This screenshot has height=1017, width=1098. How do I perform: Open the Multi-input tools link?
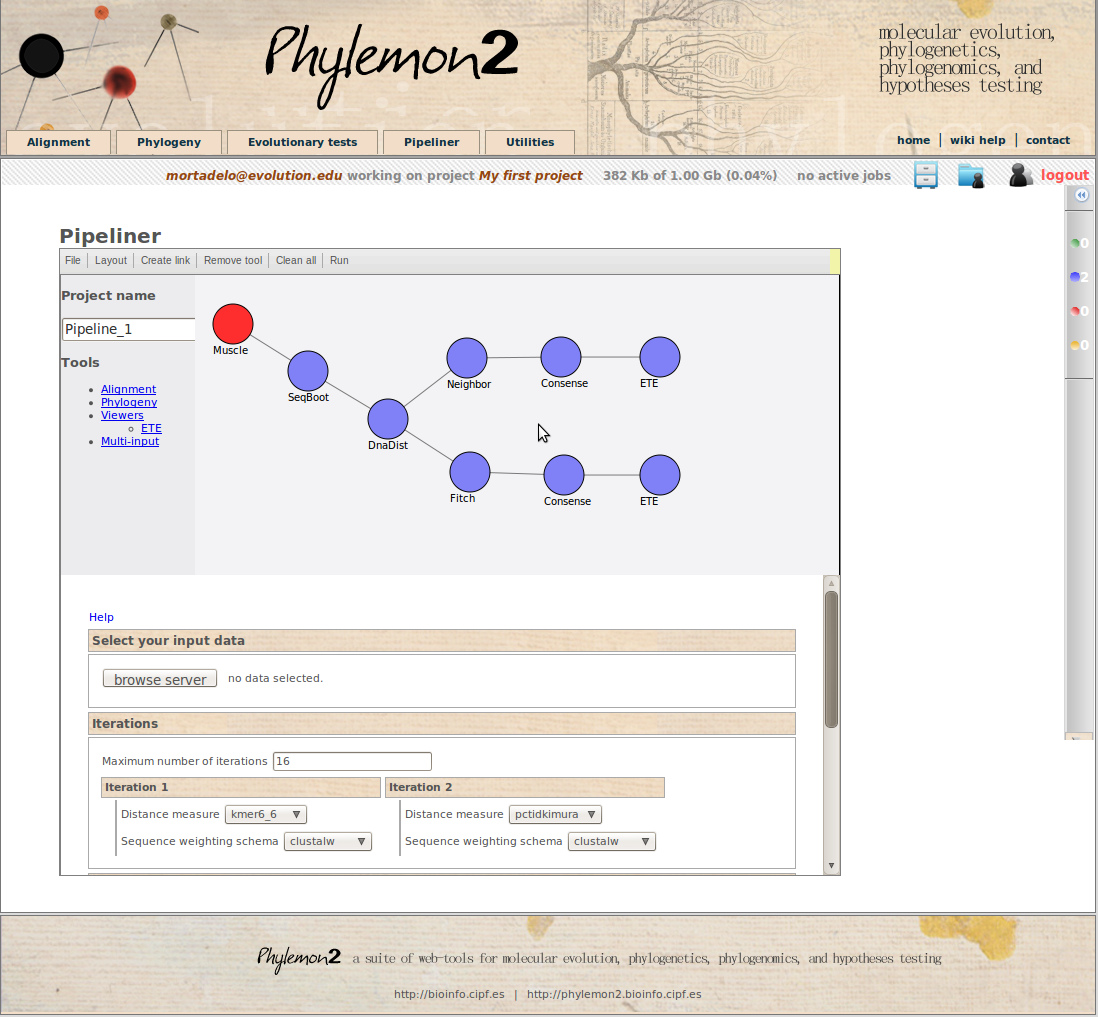click(x=130, y=441)
